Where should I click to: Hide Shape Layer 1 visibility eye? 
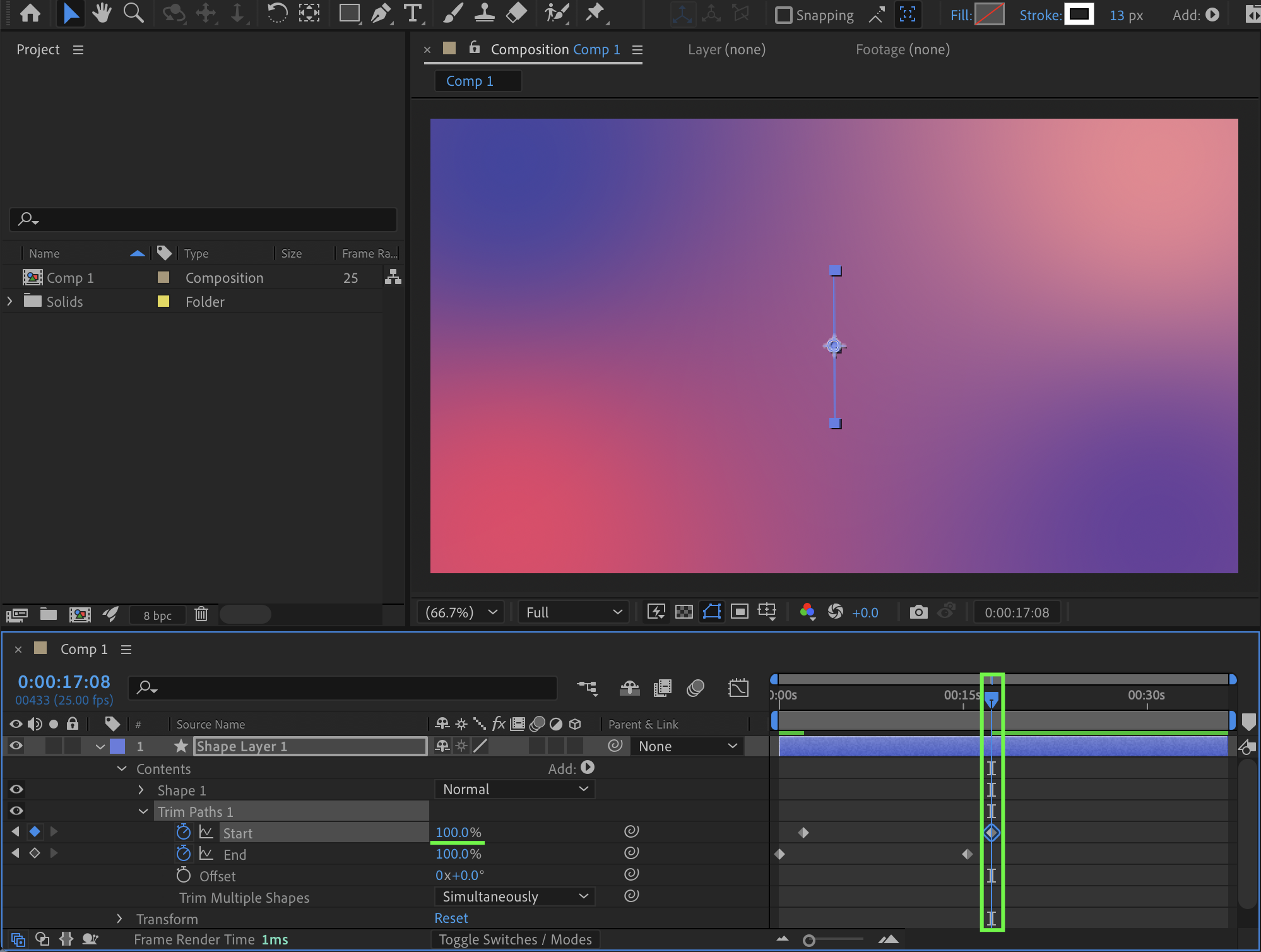[16, 746]
